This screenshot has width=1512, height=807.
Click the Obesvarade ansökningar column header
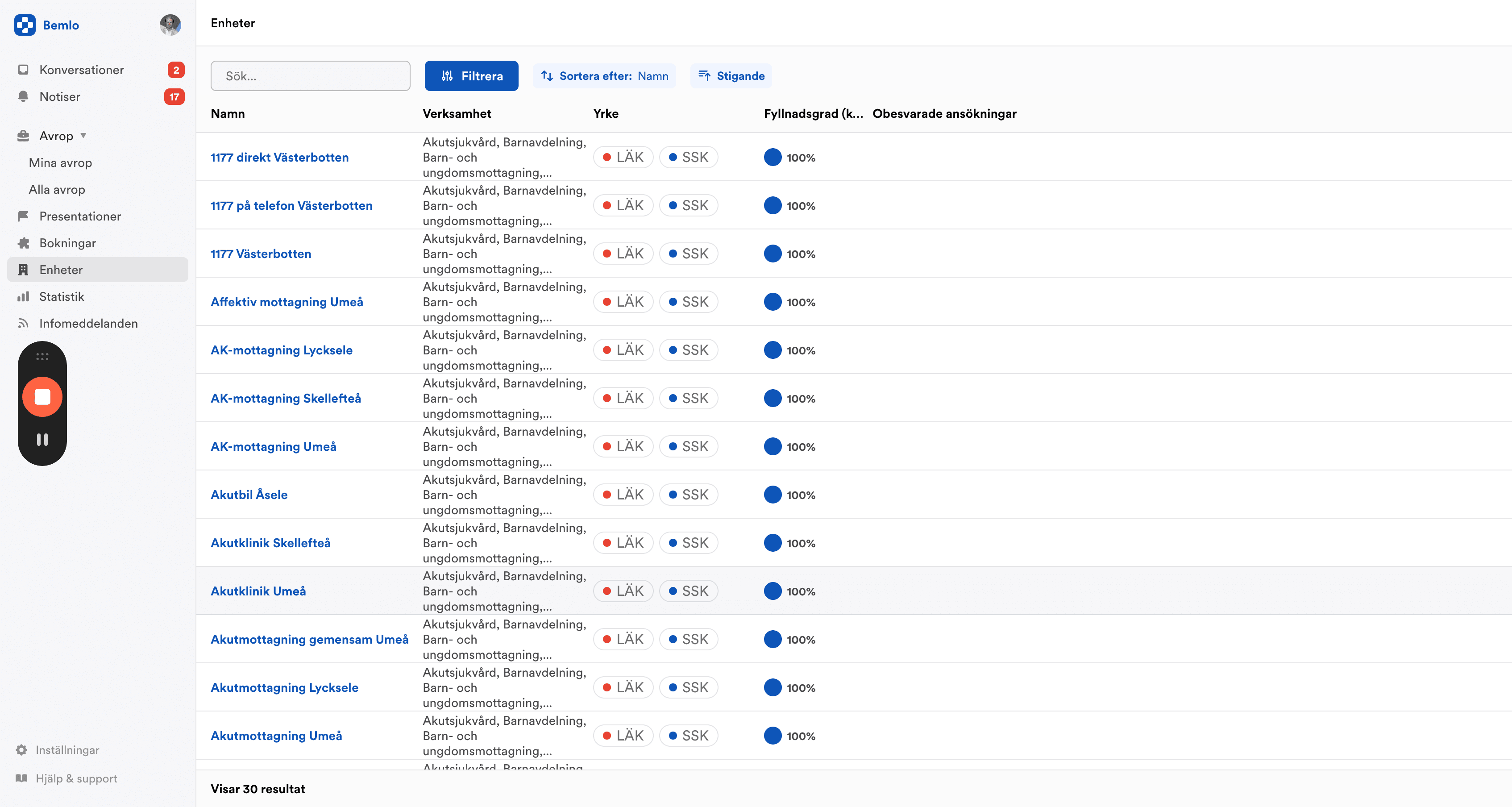pyautogui.click(x=944, y=114)
